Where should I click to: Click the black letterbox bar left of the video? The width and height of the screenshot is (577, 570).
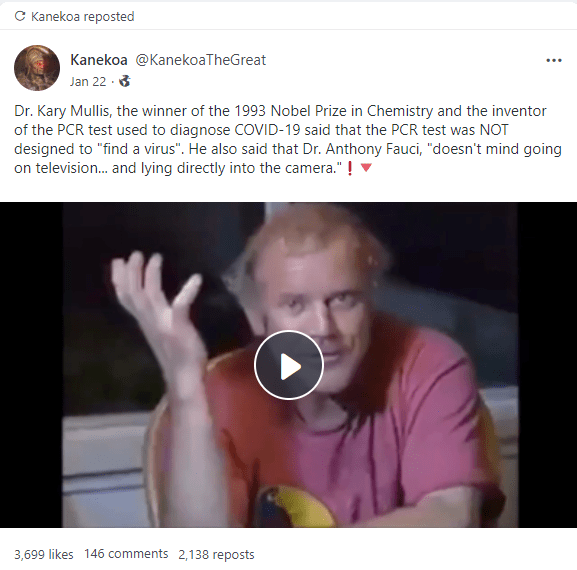click(x=31, y=365)
